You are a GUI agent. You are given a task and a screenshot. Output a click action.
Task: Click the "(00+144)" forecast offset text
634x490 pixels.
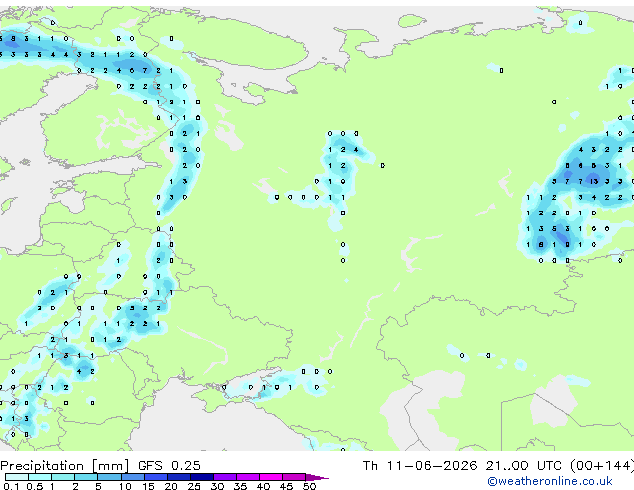tap(602, 466)
